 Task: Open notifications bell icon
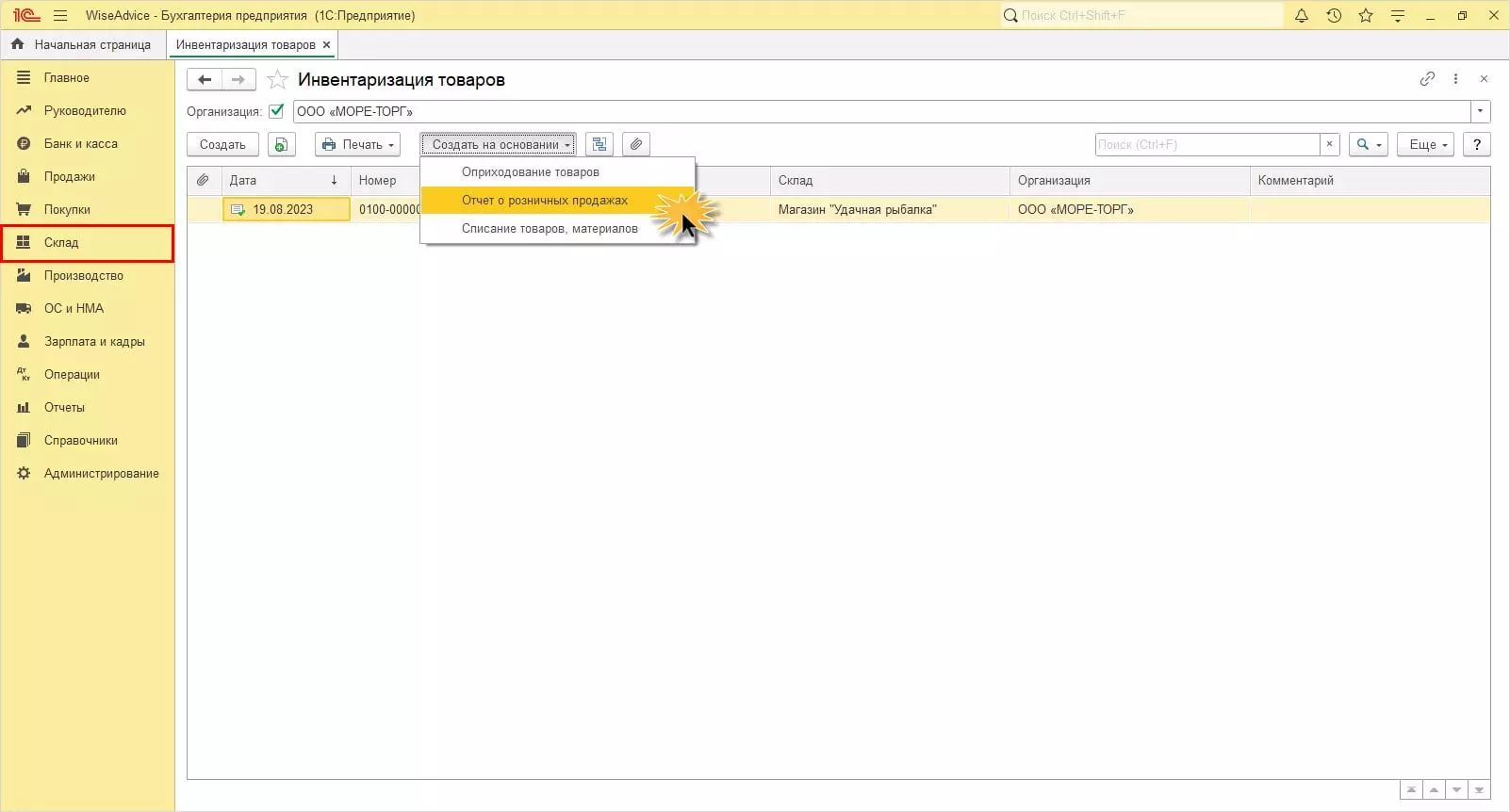pyautogui.click(x=1302, y=15)
